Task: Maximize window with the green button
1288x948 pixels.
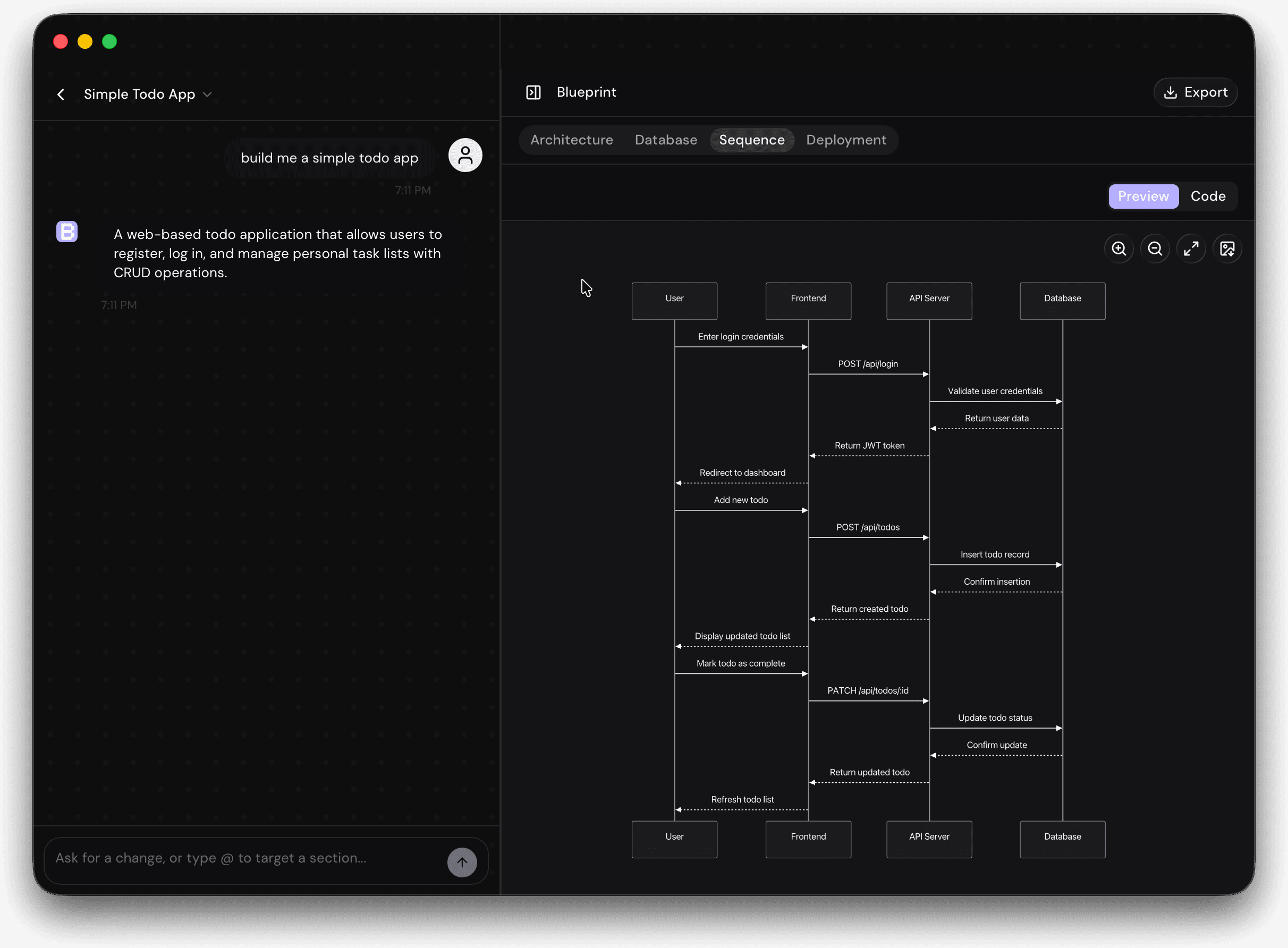Action: coord(109,42)
